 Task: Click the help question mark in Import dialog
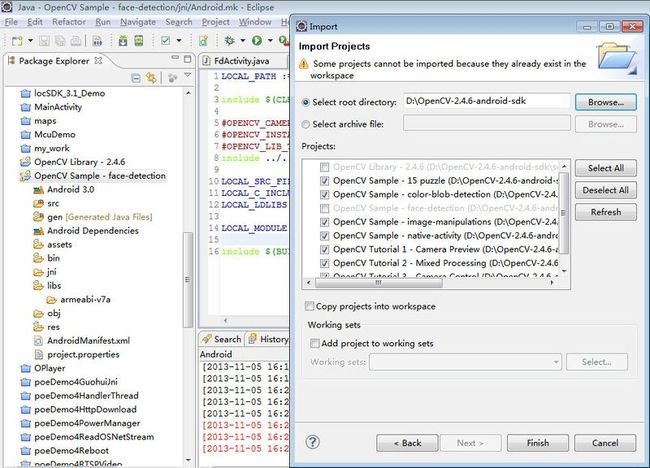click(313, 442)
